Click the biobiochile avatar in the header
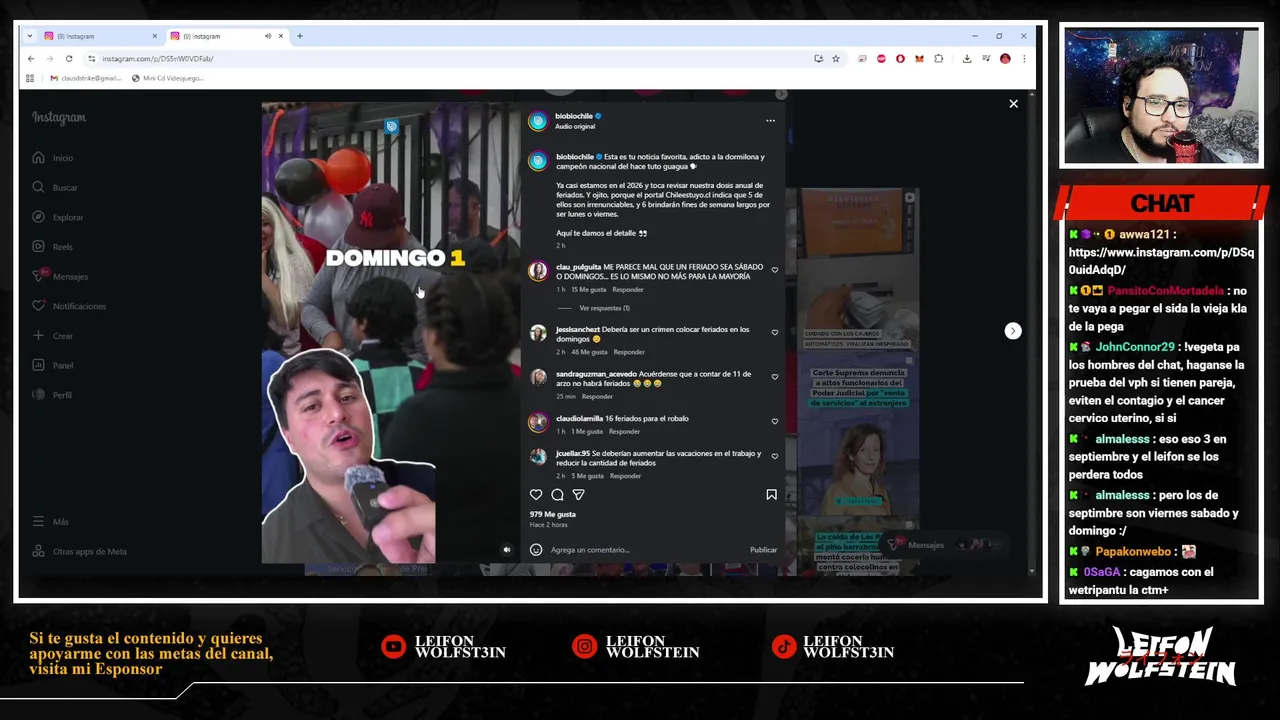Screen dimensions: 1280x720 [x=538, y=121]
